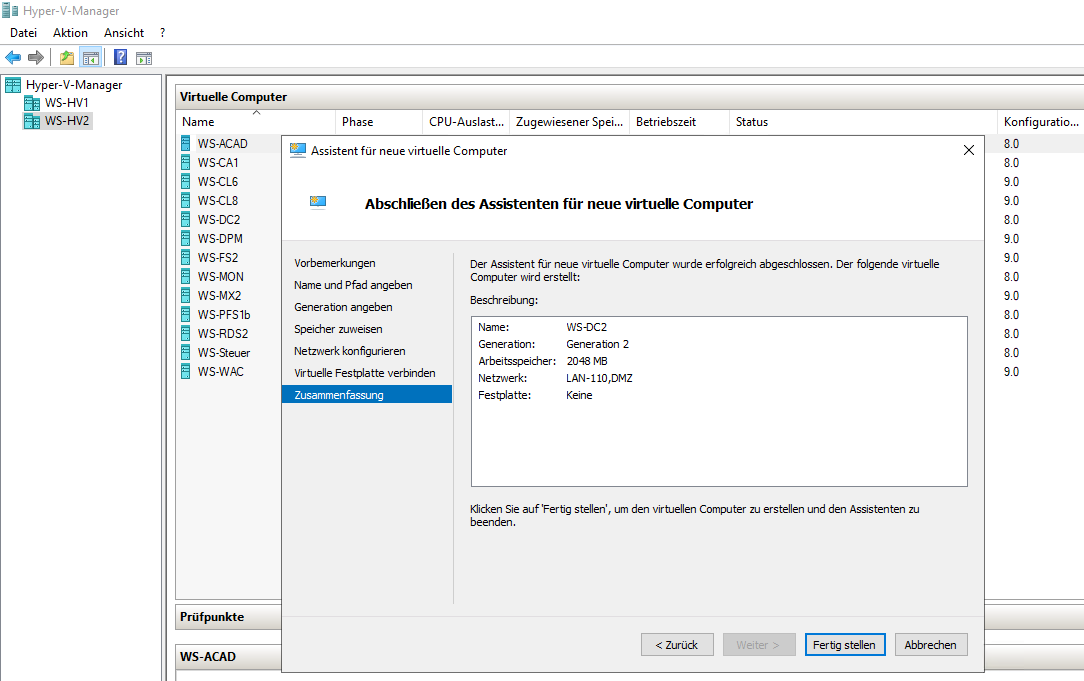1084x681 pixels.
Task: Click the Abbrechen button
Action: 931,644
